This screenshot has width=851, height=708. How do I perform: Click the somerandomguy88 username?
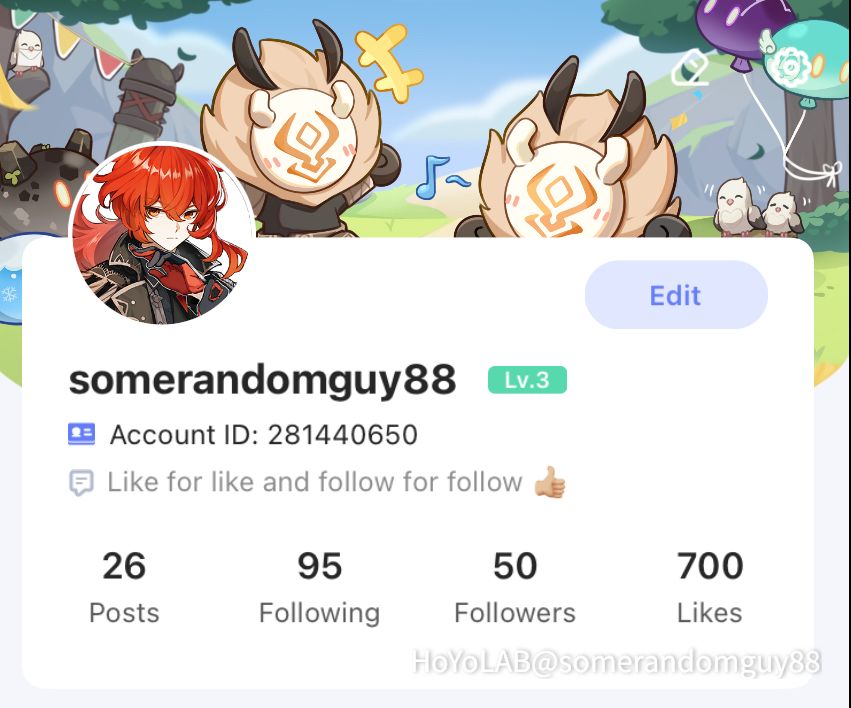(x=263, y=380)
